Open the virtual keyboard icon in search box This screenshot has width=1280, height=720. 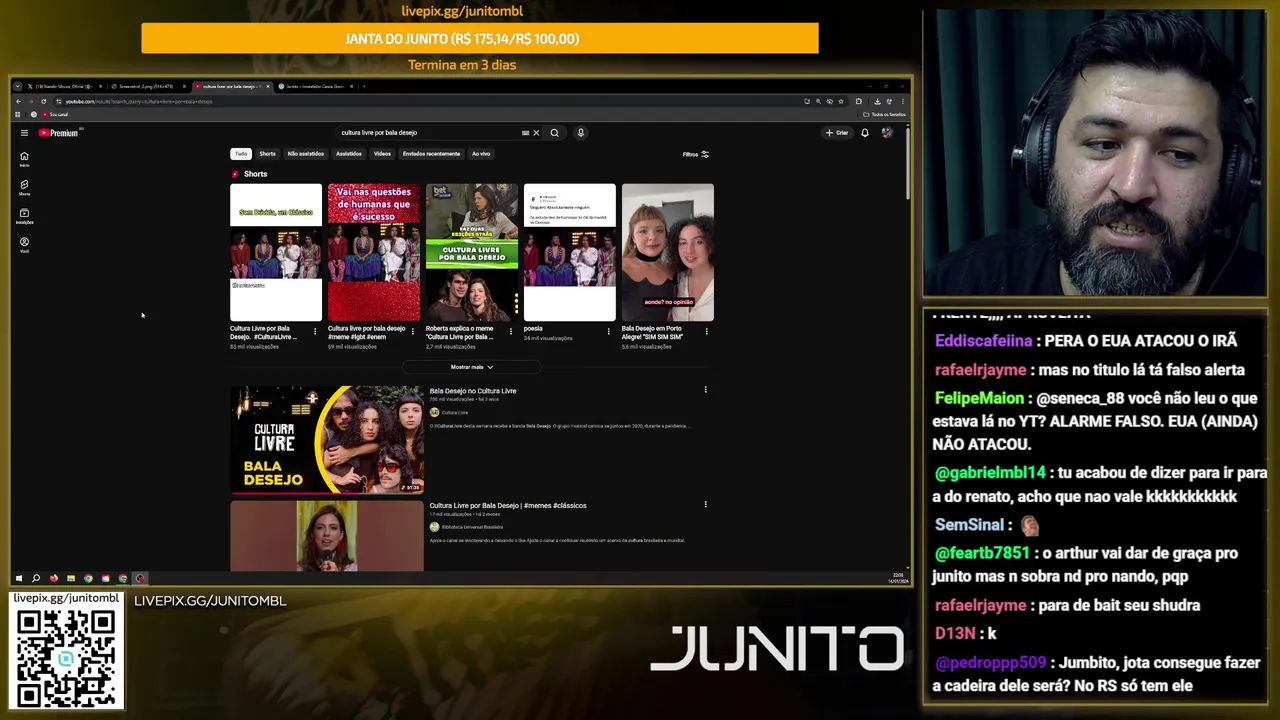(525, 132)
